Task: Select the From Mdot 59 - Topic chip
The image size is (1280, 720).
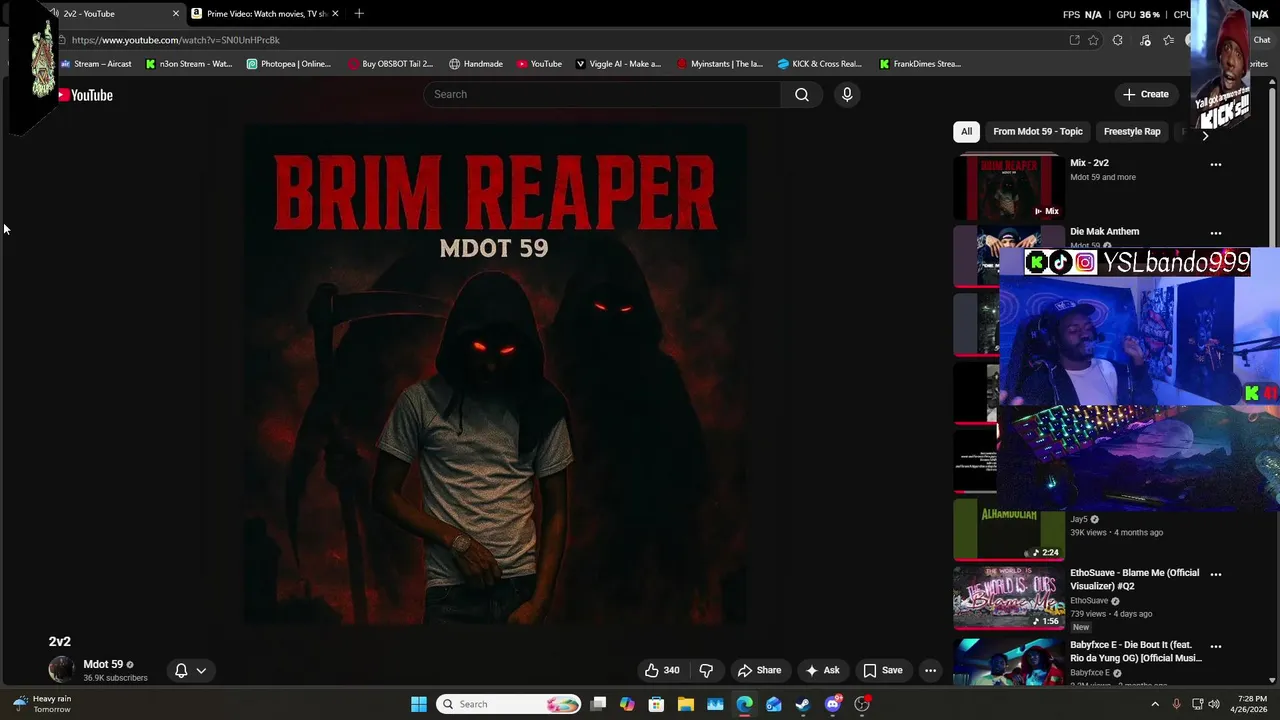Action: [1038, 131]
